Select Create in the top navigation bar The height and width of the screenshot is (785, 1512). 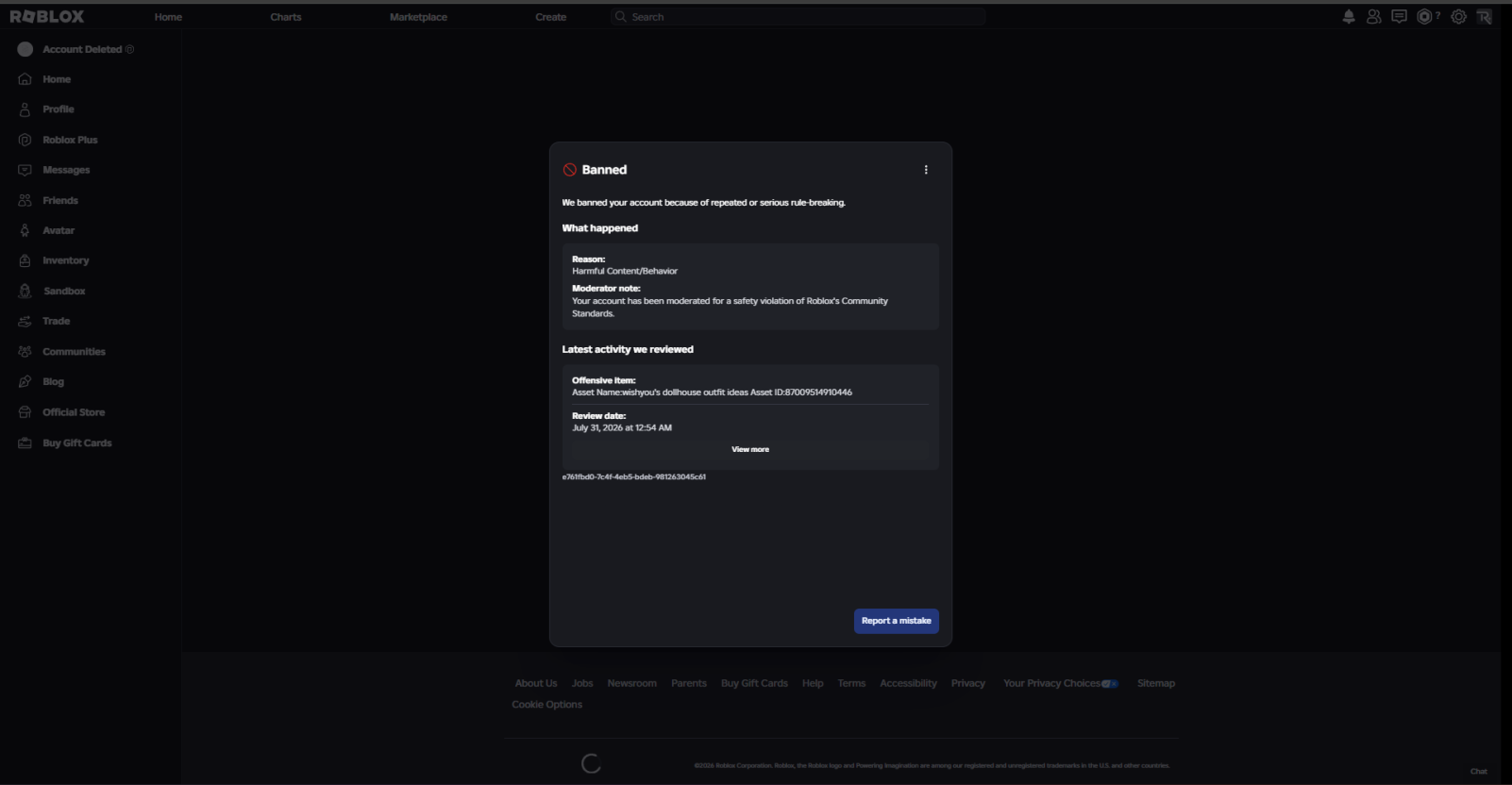point(551,17)
